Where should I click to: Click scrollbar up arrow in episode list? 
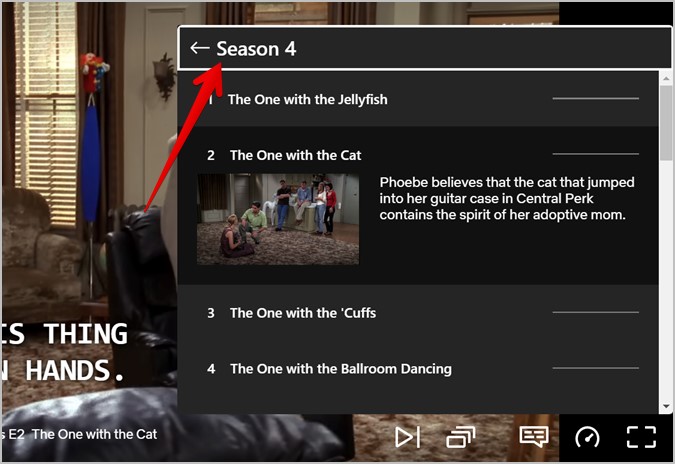[666, 78]
